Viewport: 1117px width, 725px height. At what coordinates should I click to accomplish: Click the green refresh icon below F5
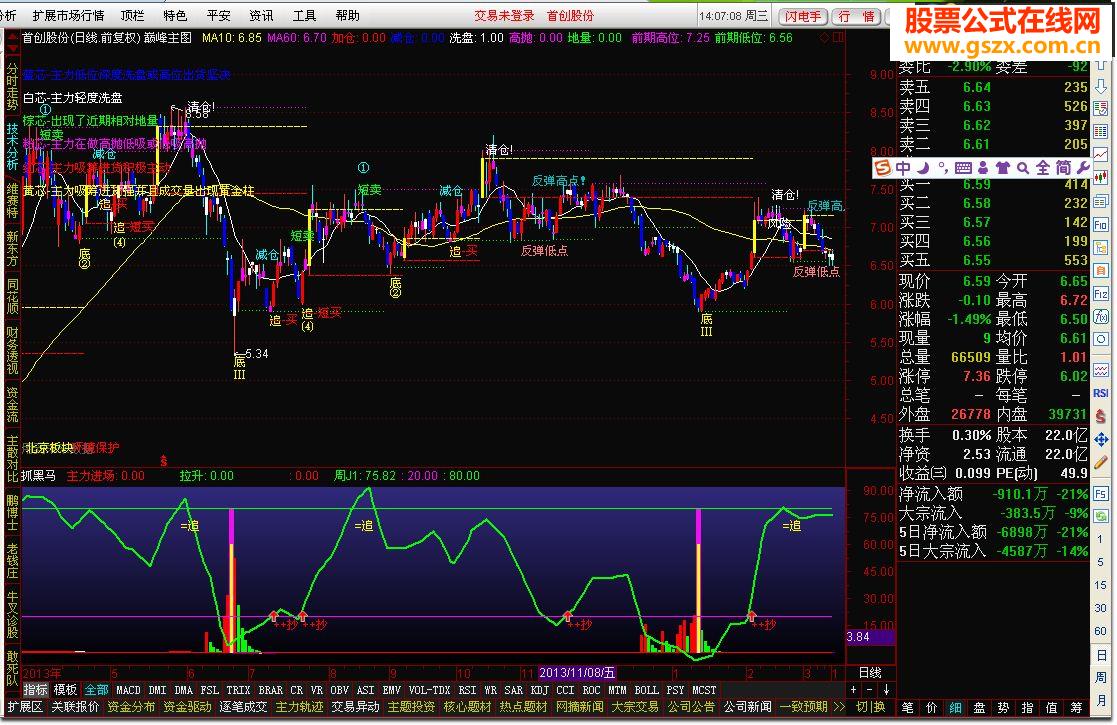click(x=1101, y=516)
